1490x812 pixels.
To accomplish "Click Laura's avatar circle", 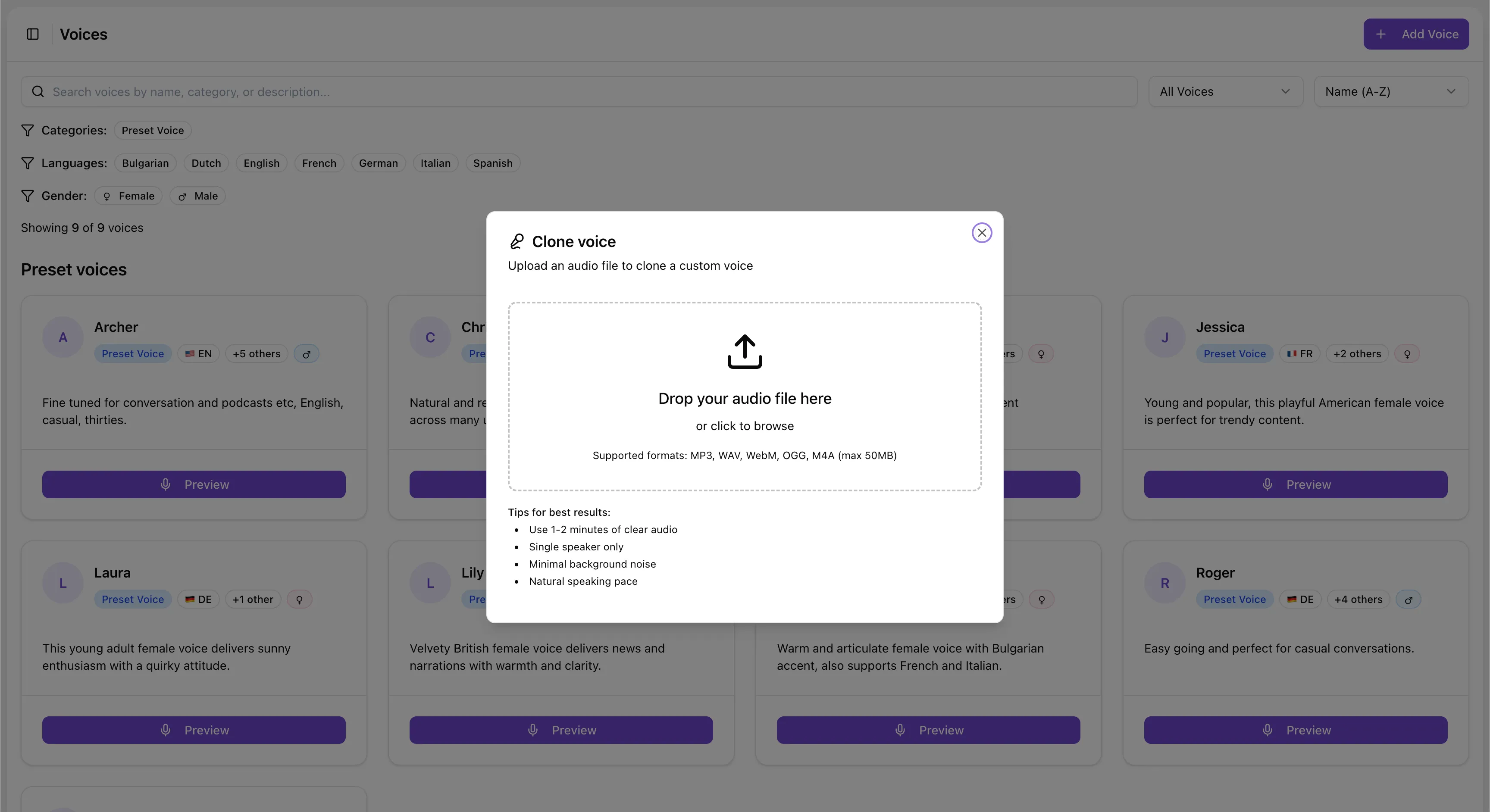I will pyautogui.click(x=63, y=583).
